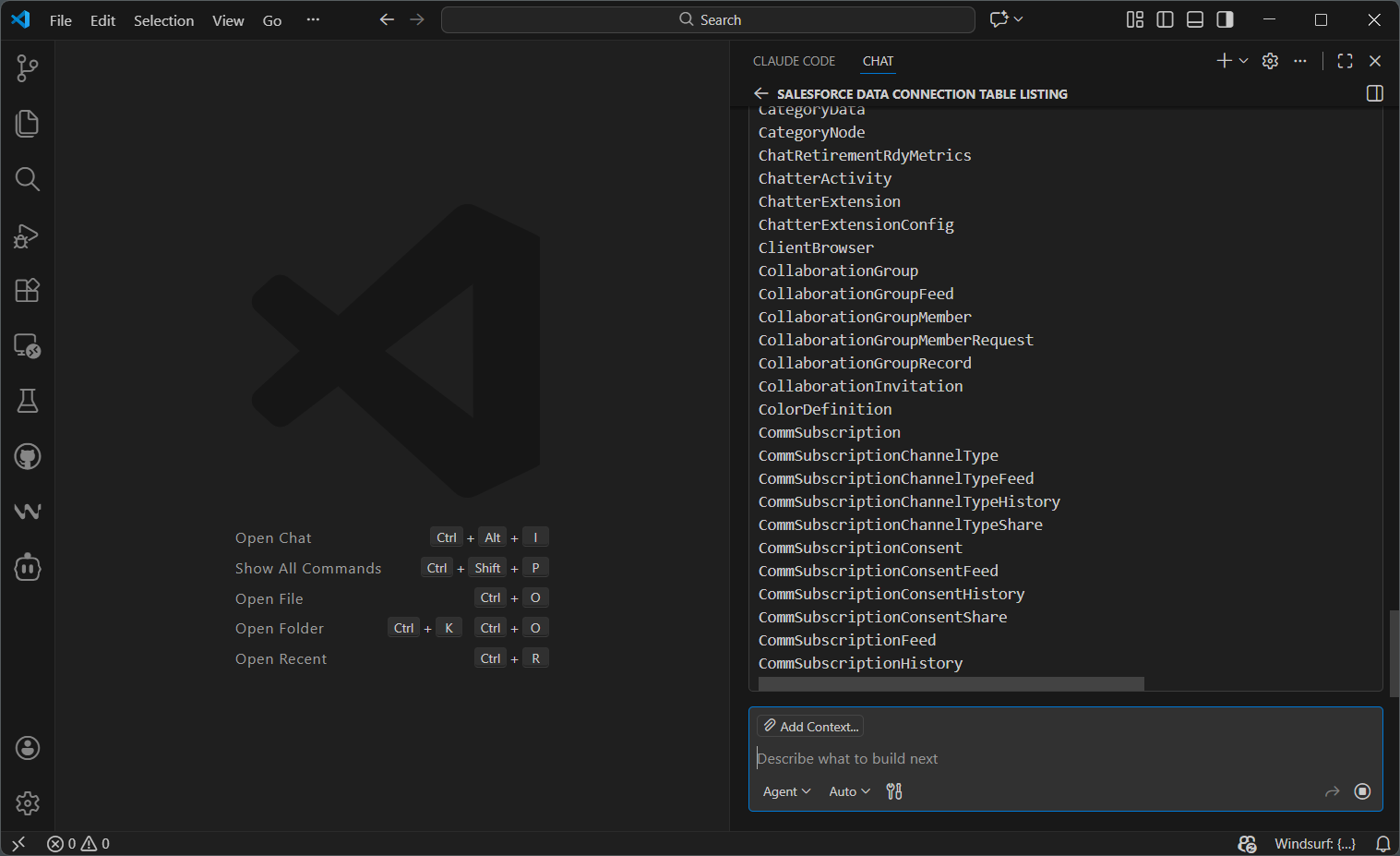Open the Extensions marketplace view
Image resolution: width=1400 pixels, height=856 pixels.
click(x=28, y=290)
